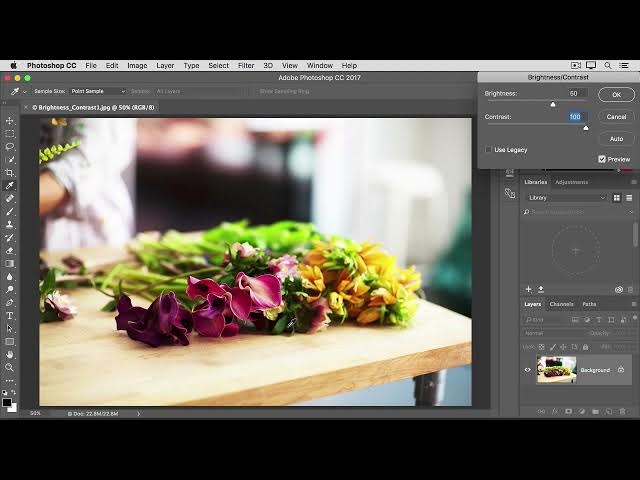Screen dimensions: 640x480
Task: Uncheck the Preview checkbox
Action: click(x=602, y=159)
